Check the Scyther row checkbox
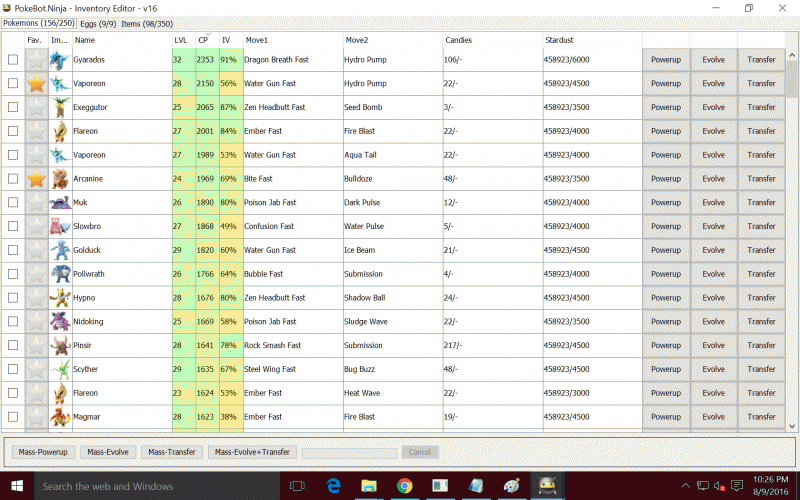The height and width of the screenshot is (500, 800). [x=13, y=369]
